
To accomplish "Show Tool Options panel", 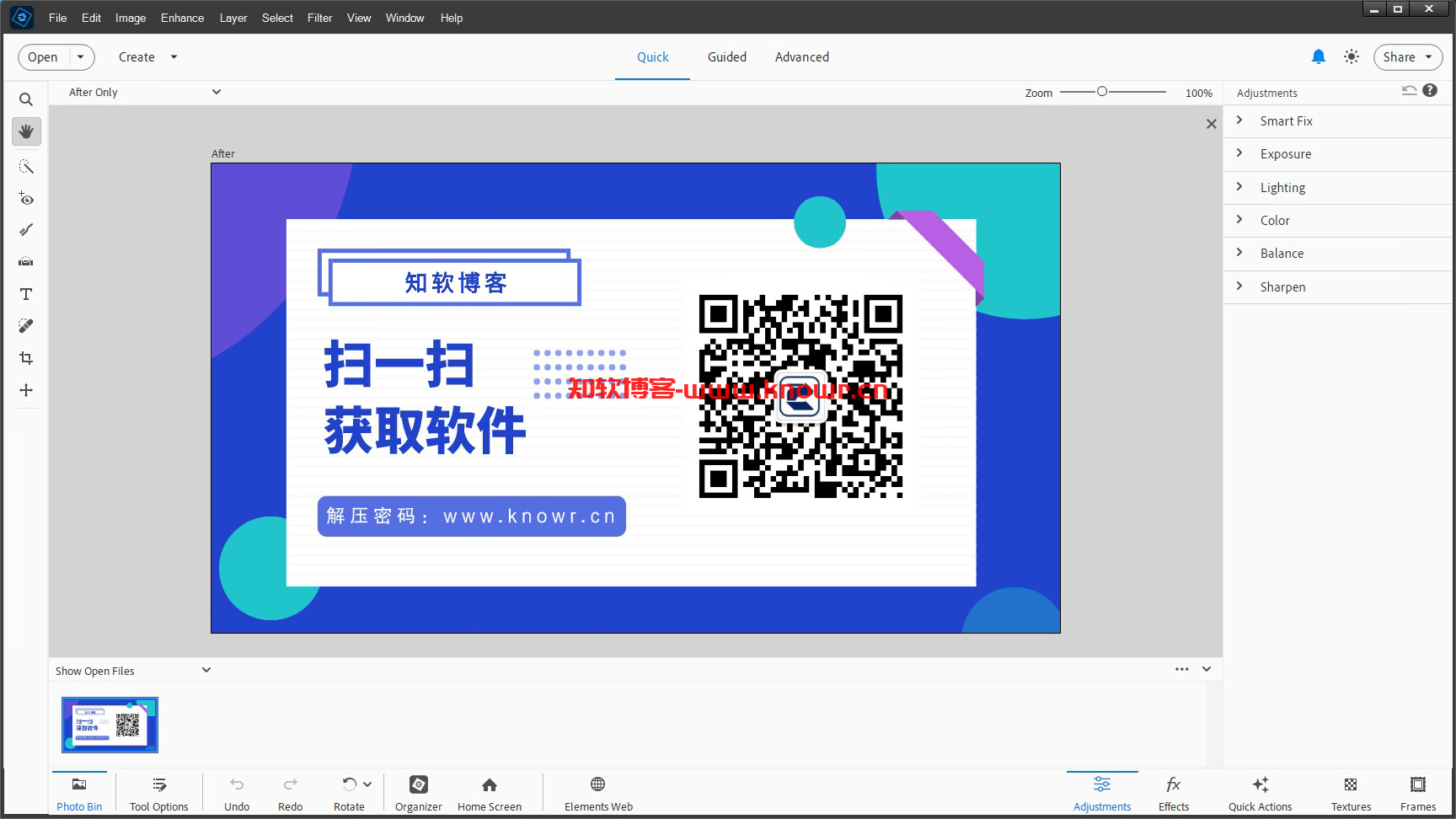I will (159, 795).
